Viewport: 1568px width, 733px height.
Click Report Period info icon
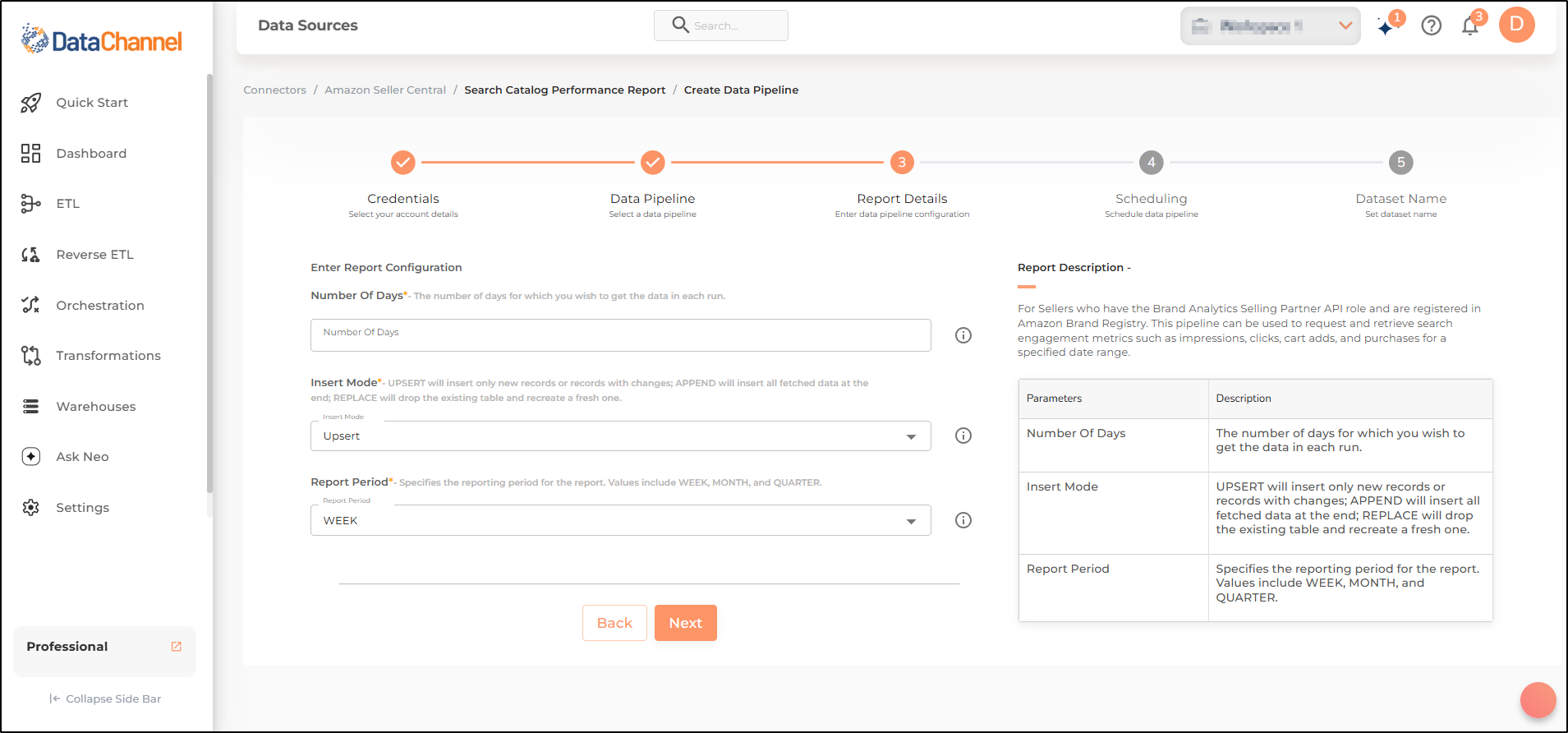(x=963, y=520)
